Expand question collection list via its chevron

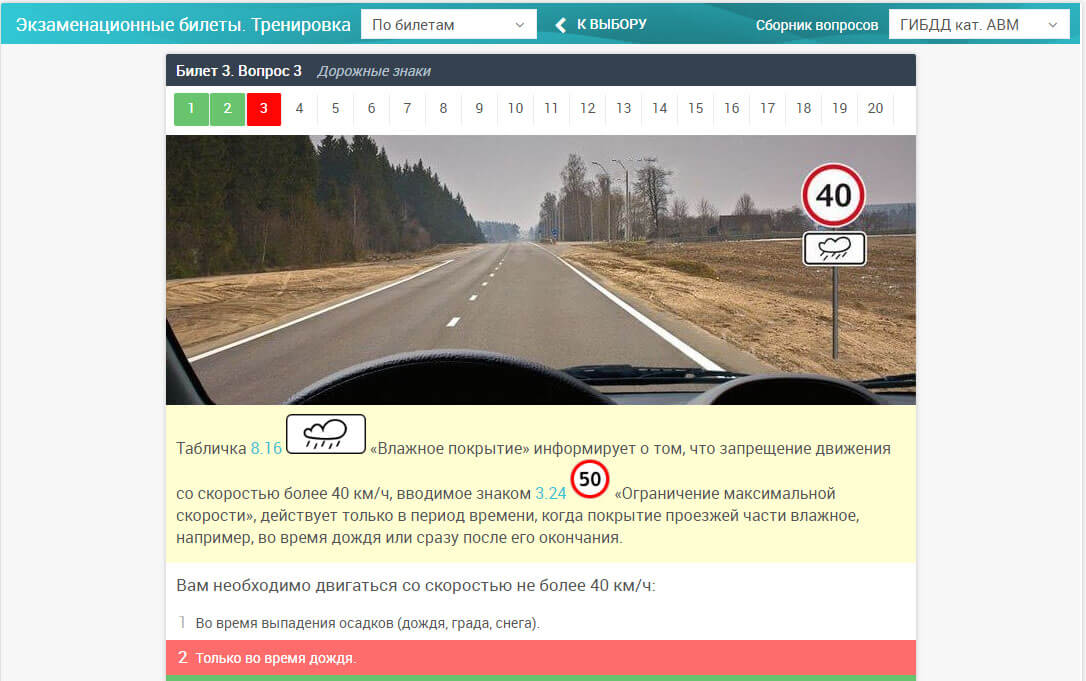1053,25
